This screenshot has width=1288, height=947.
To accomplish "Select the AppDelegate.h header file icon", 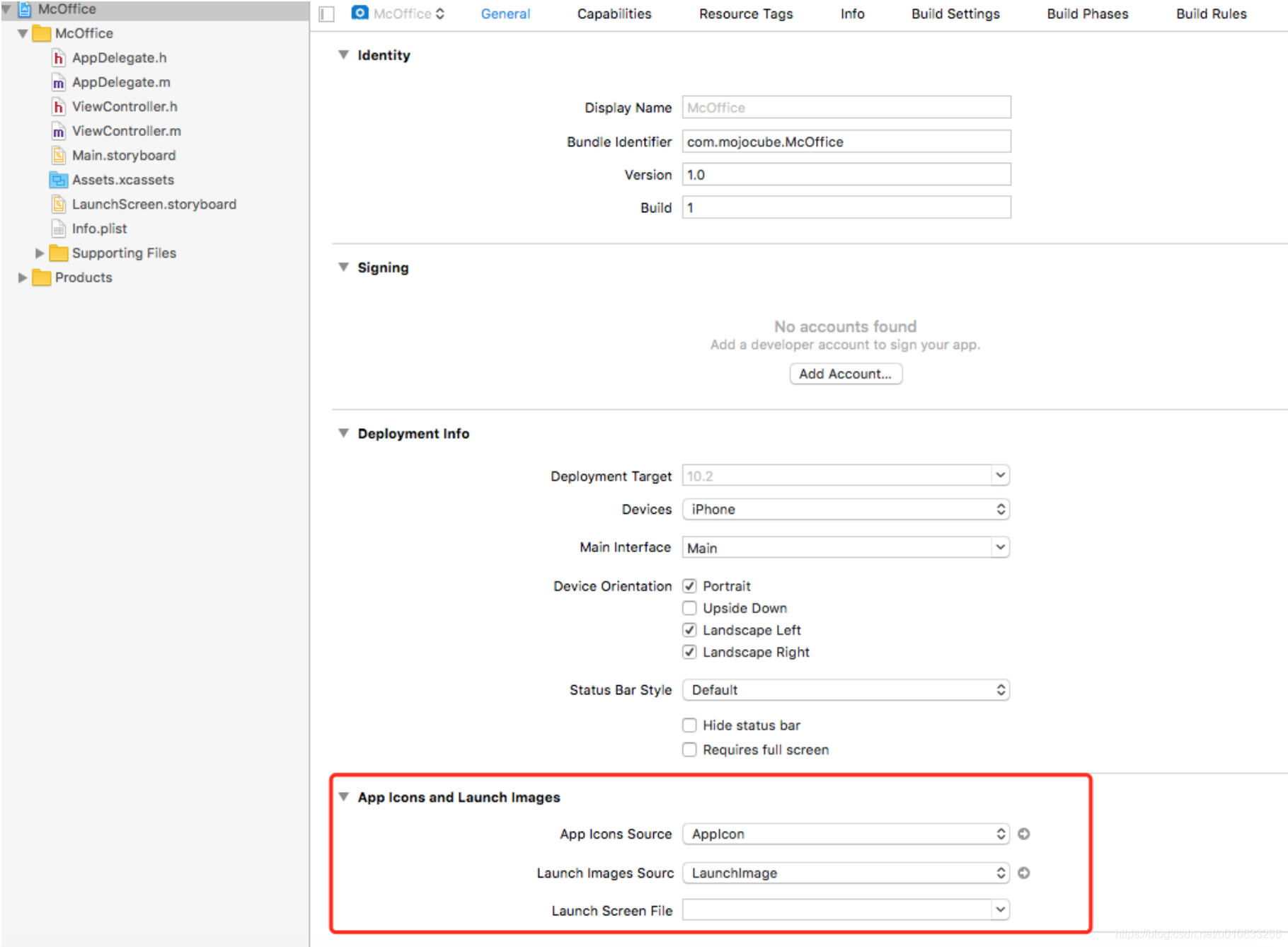I will pyautogui.click(x=59, y=58).
